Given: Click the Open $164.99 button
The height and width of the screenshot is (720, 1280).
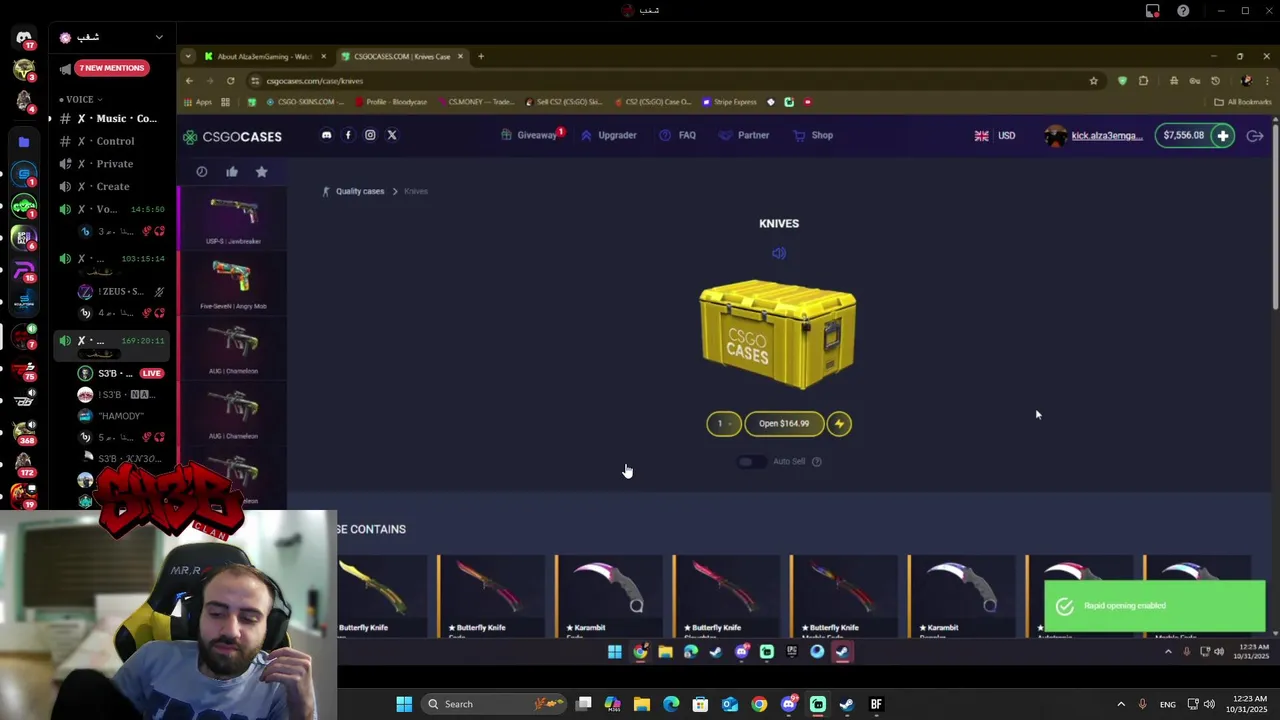Looking at the screenshot, I should point(784,424).
